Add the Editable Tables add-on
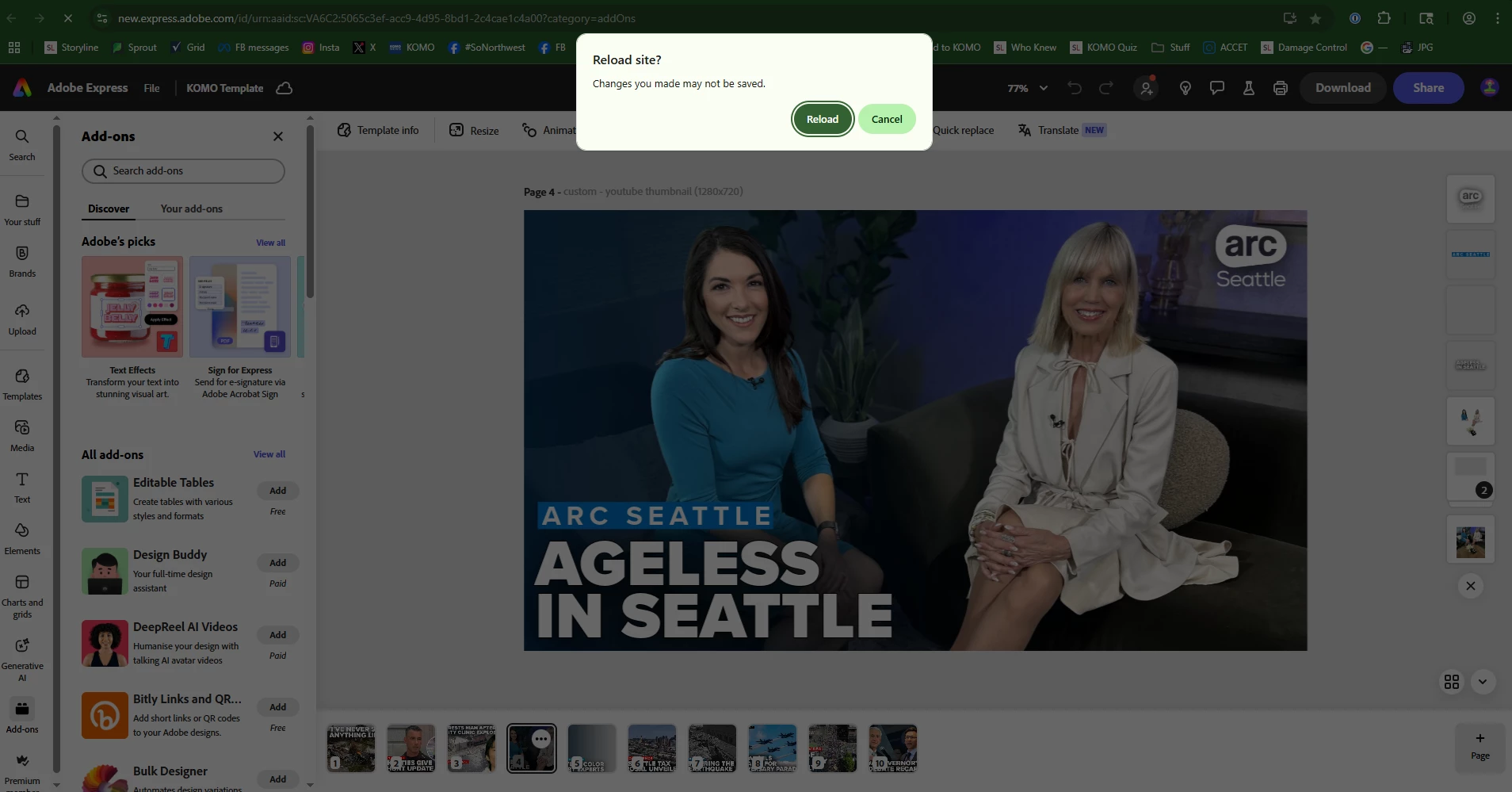 [277, 491]
